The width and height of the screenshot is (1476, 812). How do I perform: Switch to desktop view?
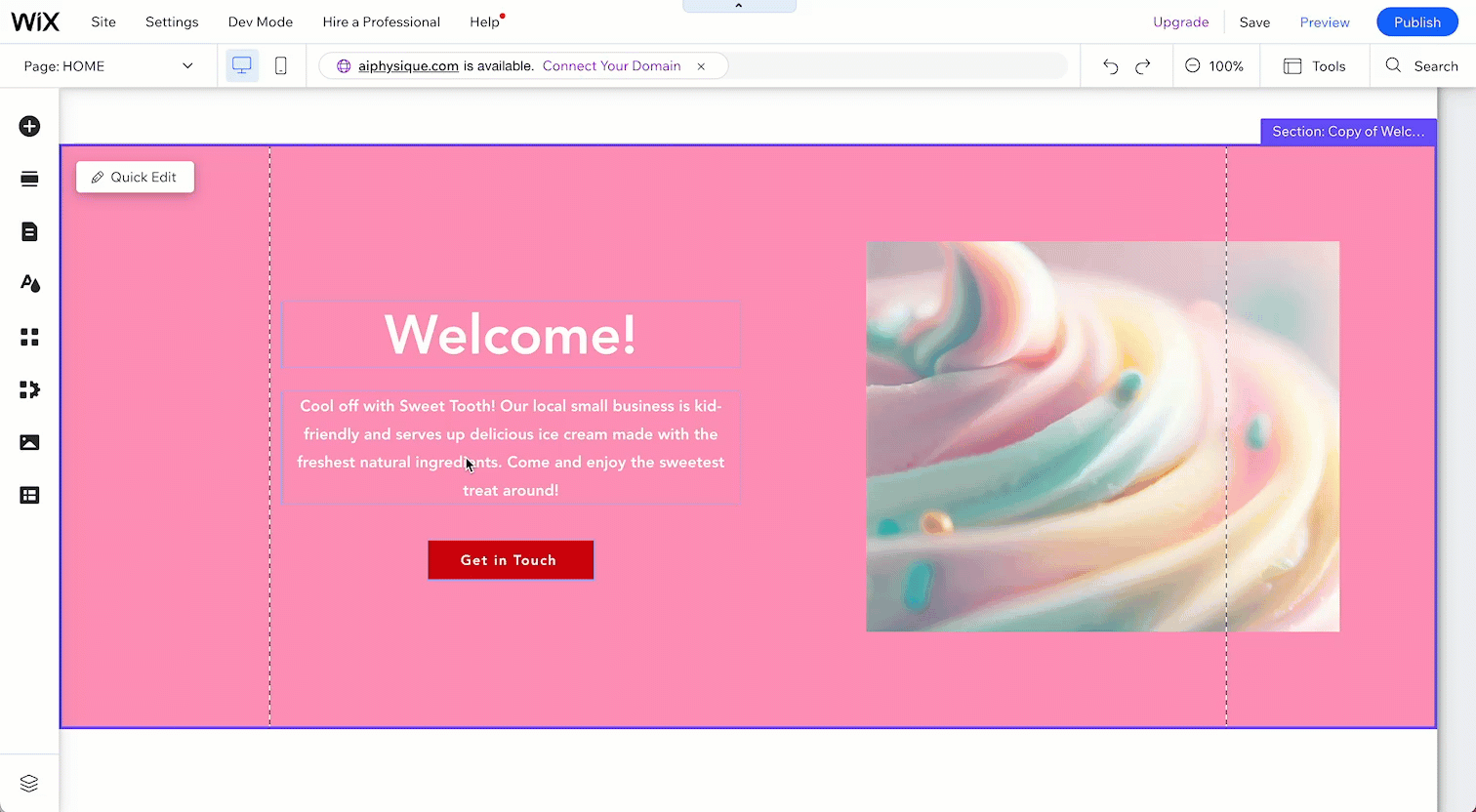tap(242, 65)
